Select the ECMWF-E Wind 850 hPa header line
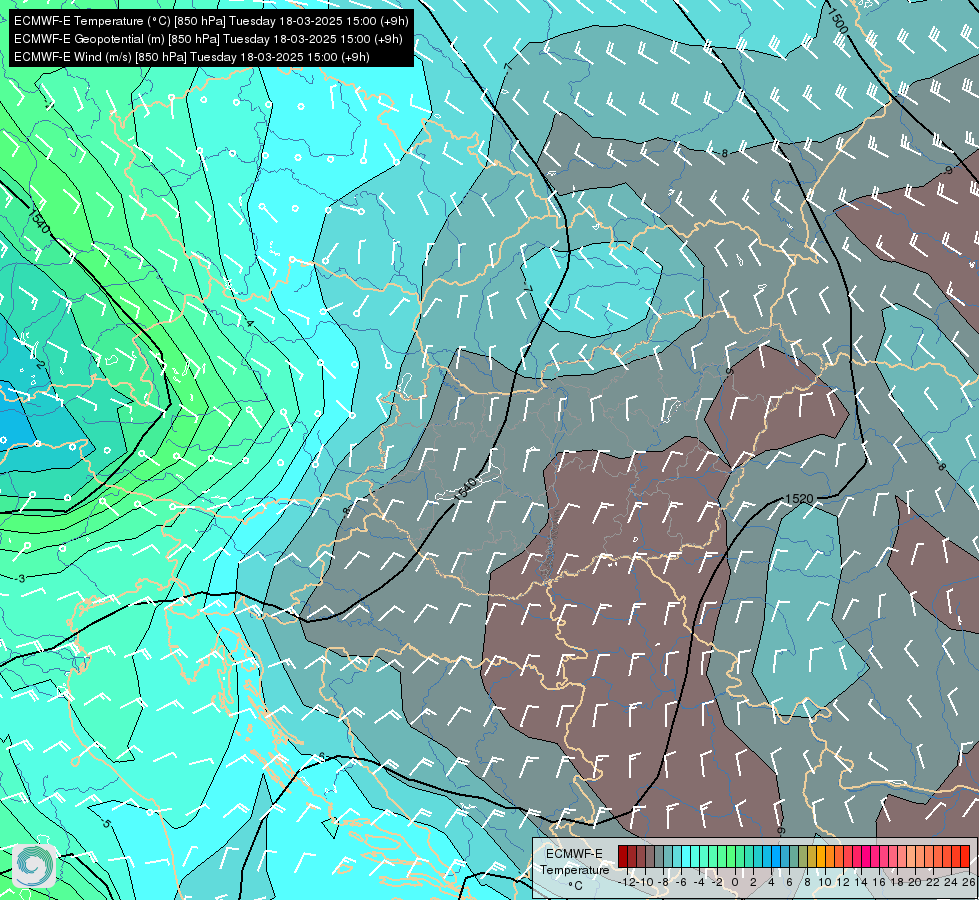Screen dimensions: 979x900 pyautogui.click(x=192, y=57)
